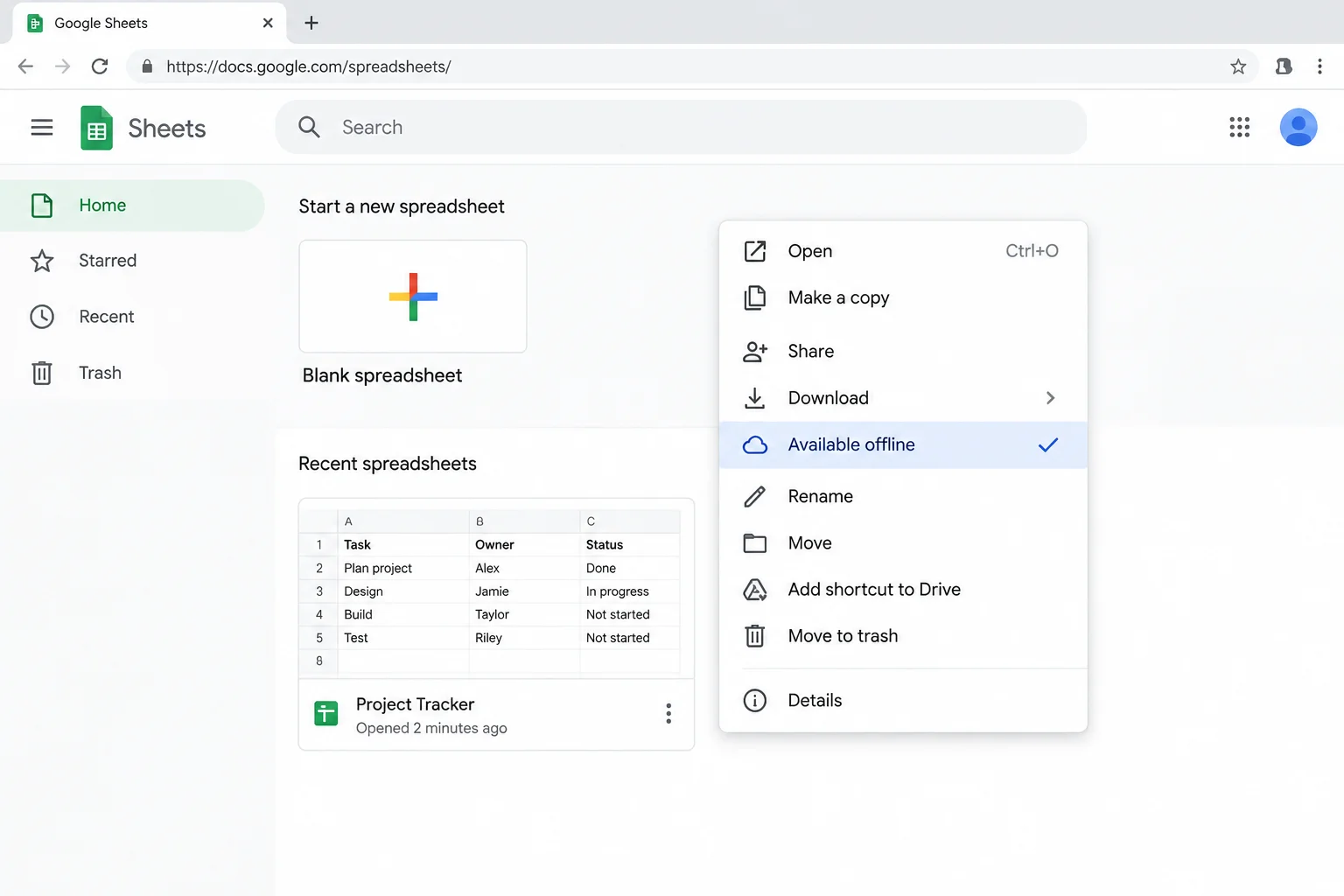Go back in browser history

click(25, 66)
